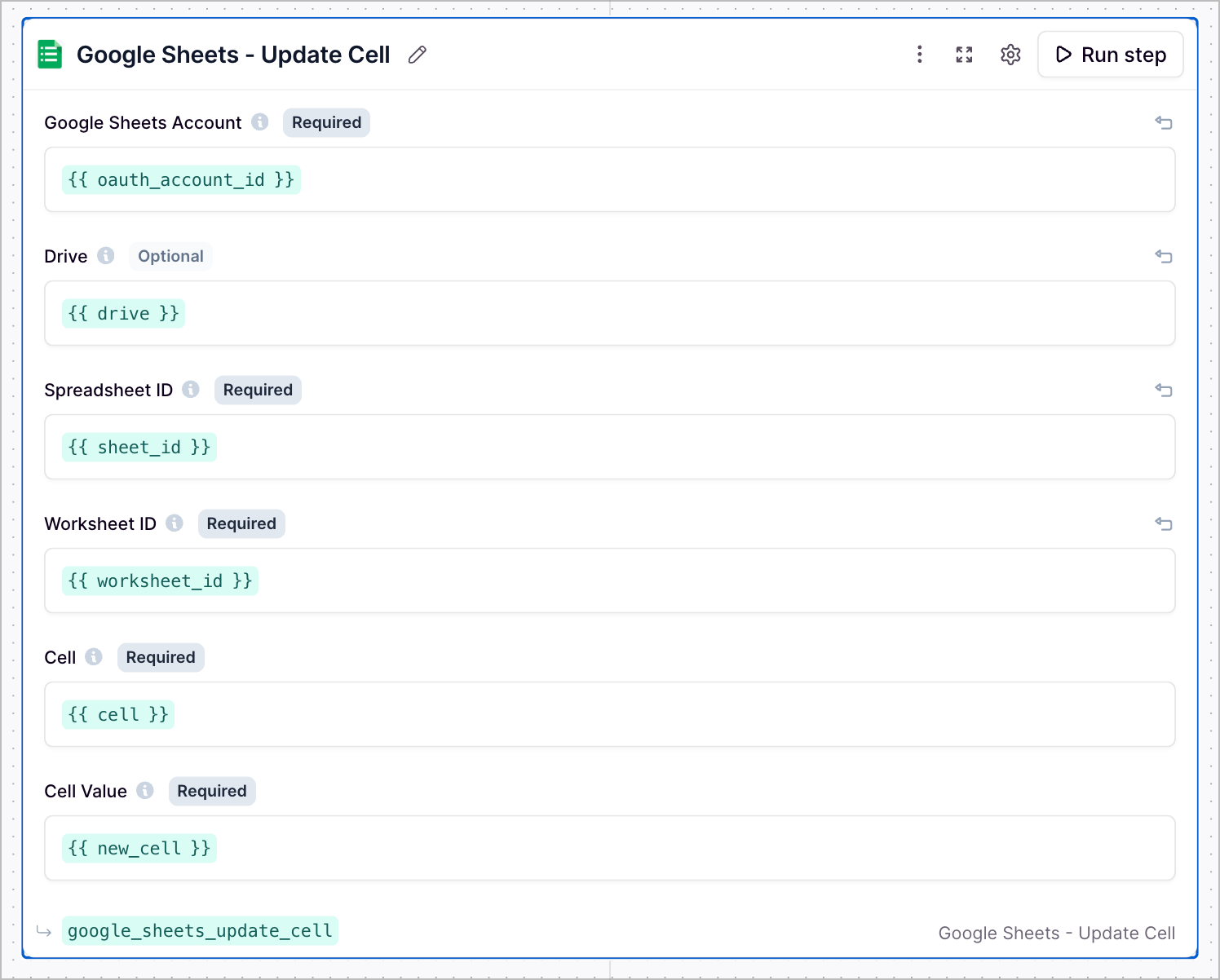Show info tooltip for Google Sheets Account
The width and height of the screenshot is (1220, 980).
point(259,121)
